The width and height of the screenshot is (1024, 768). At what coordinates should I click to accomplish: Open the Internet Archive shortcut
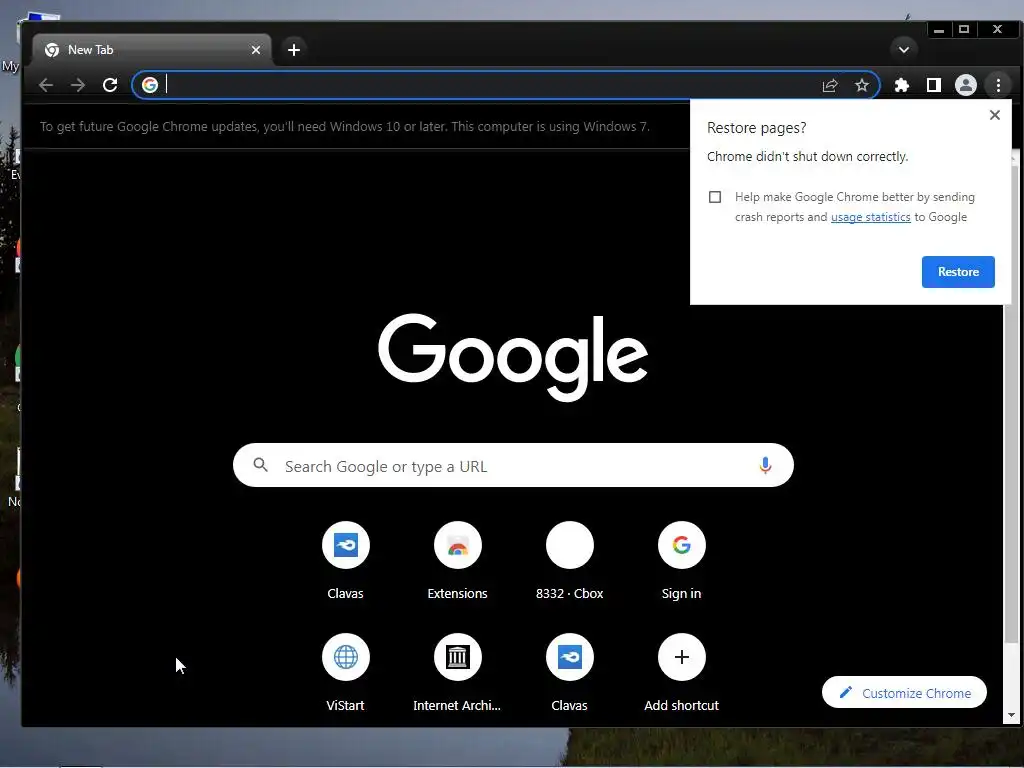(x=458, y=673)
